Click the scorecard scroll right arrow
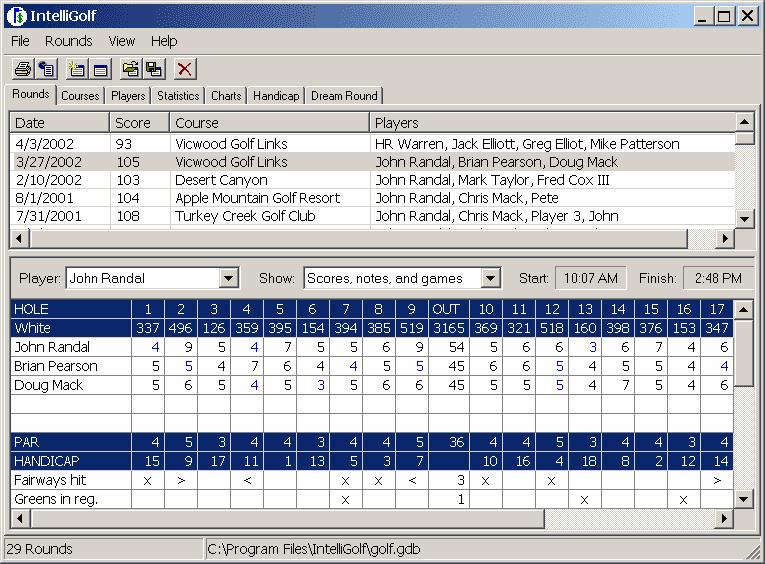Screen dimensions: 765x564 point(725,518)
